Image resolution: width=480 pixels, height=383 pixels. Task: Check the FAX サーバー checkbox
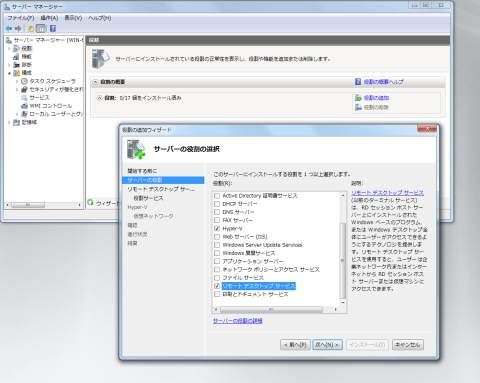[217, 220]
